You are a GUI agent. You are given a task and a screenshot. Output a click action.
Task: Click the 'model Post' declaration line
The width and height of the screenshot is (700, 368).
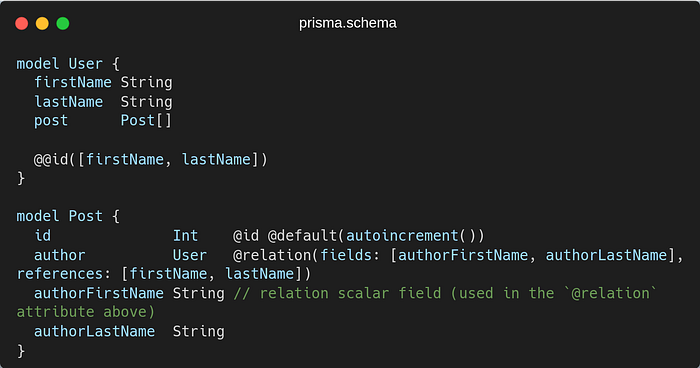coord(68,216)
